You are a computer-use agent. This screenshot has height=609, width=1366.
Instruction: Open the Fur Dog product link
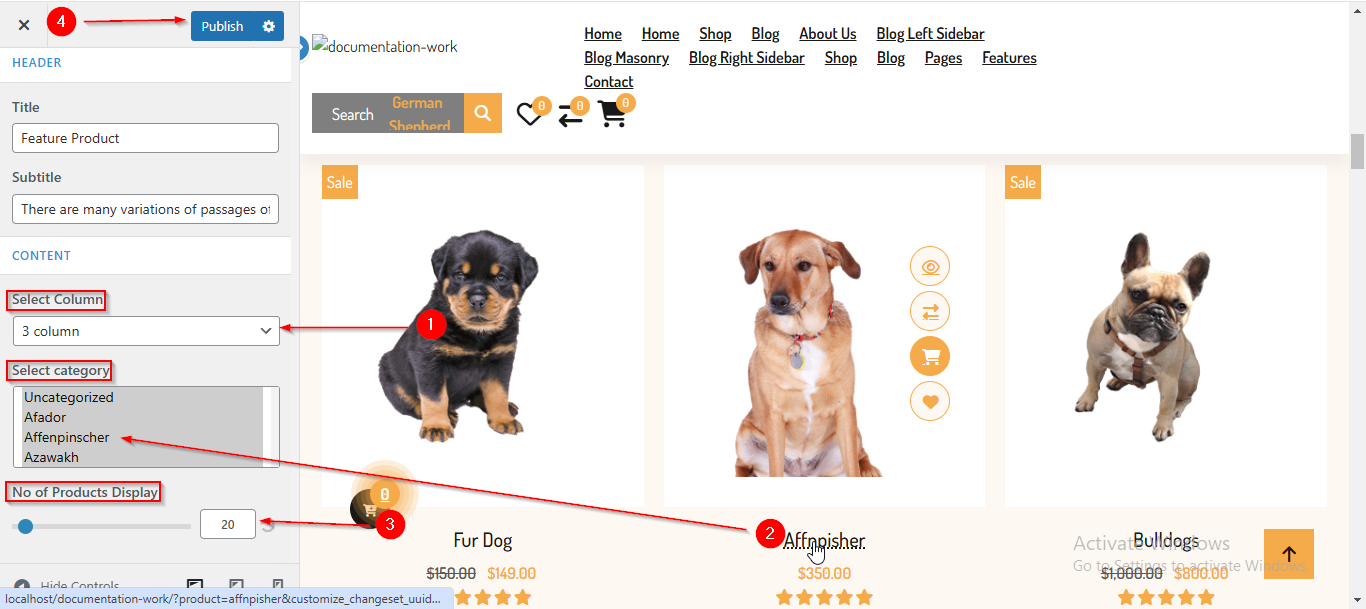[483, 540]
